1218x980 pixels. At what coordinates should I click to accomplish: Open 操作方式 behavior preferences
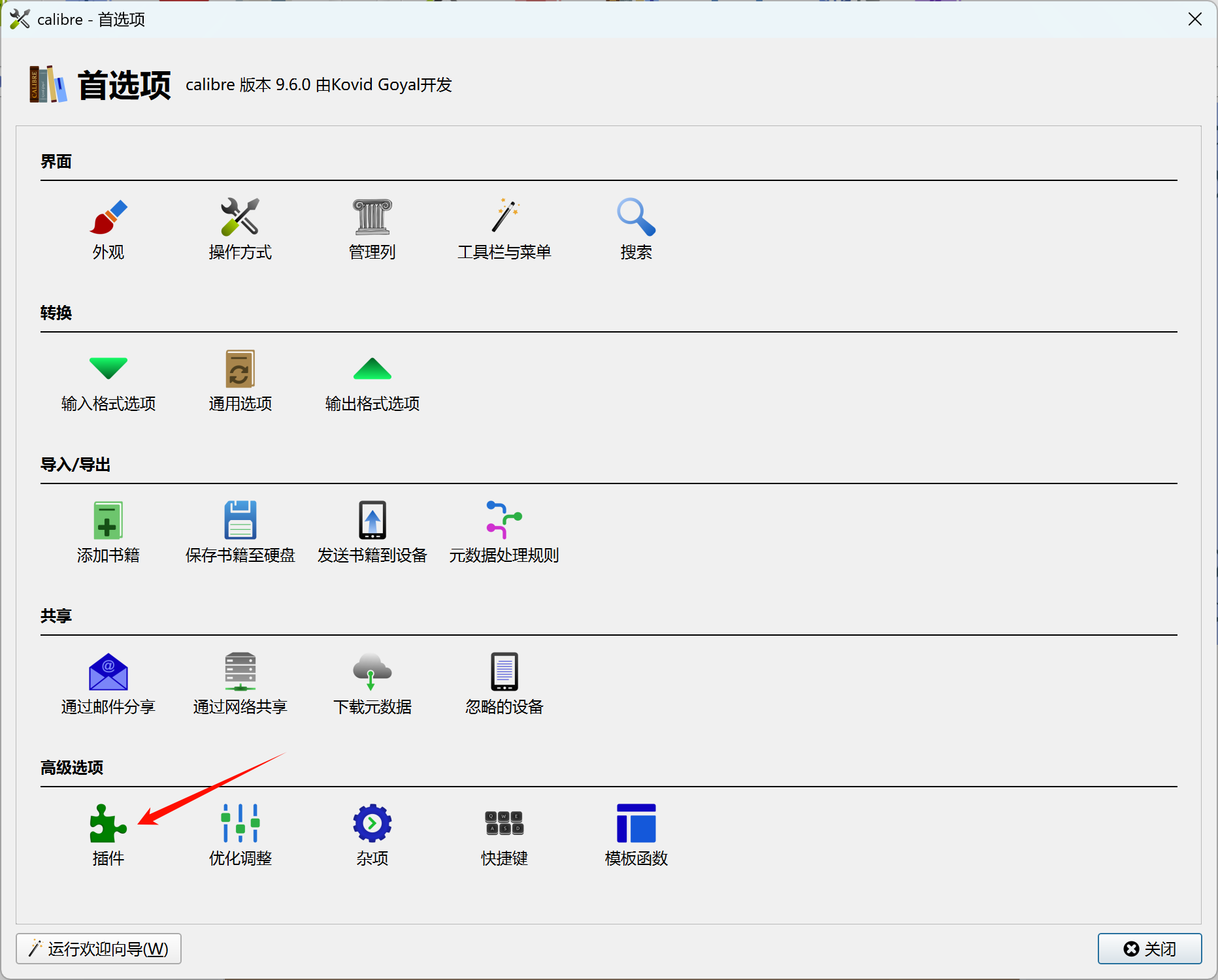pos(240,229)
